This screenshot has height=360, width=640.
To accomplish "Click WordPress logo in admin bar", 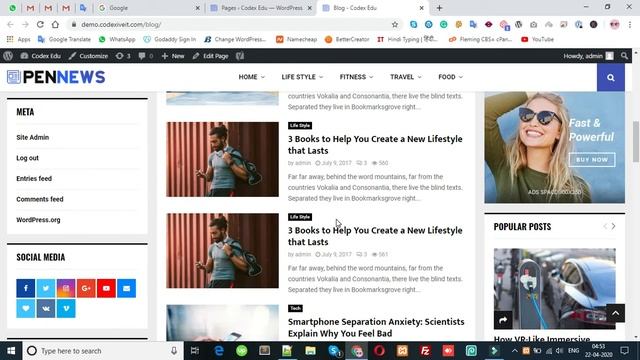I will (x=8, y=56).
